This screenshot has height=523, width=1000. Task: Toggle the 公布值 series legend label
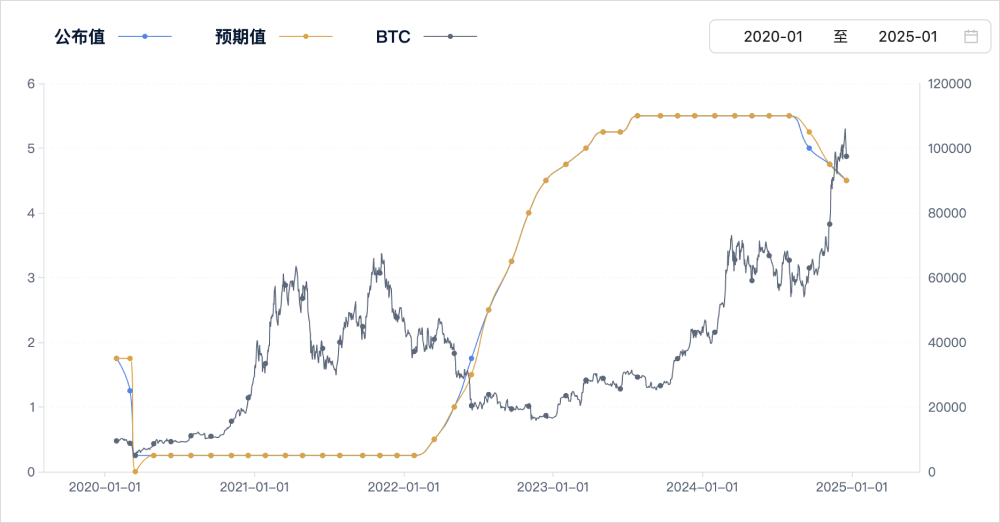point(79,37)
